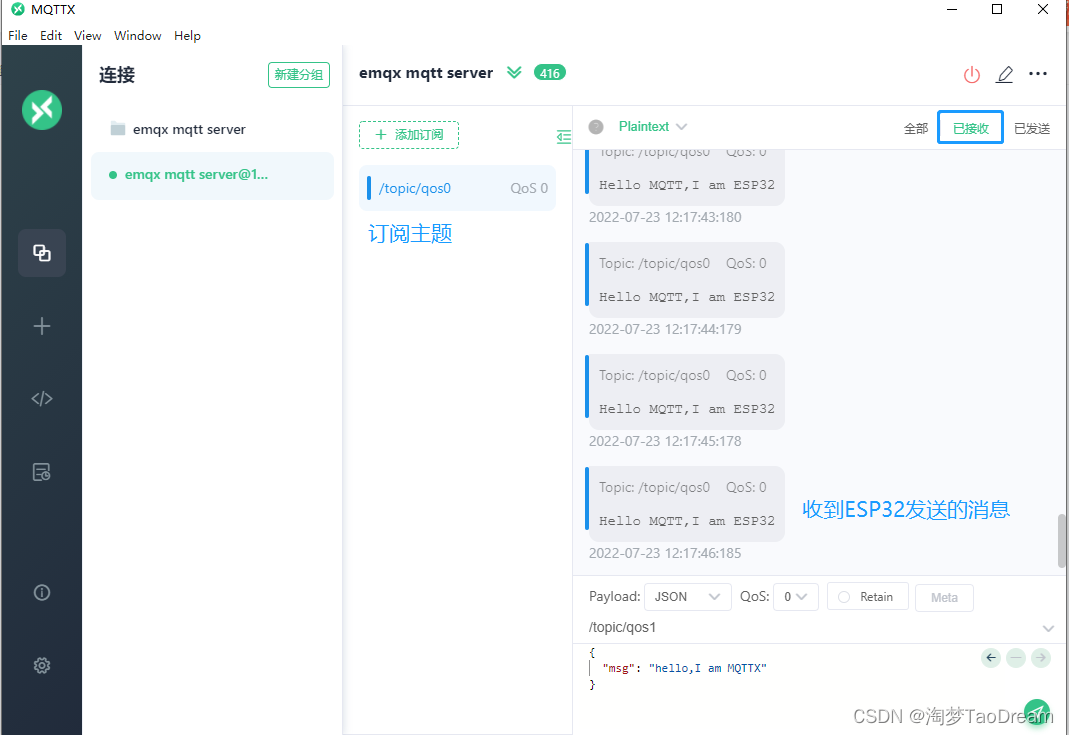Send the message with the green send button
This screenshot has height=735, width=1069.
[1037, 712]
